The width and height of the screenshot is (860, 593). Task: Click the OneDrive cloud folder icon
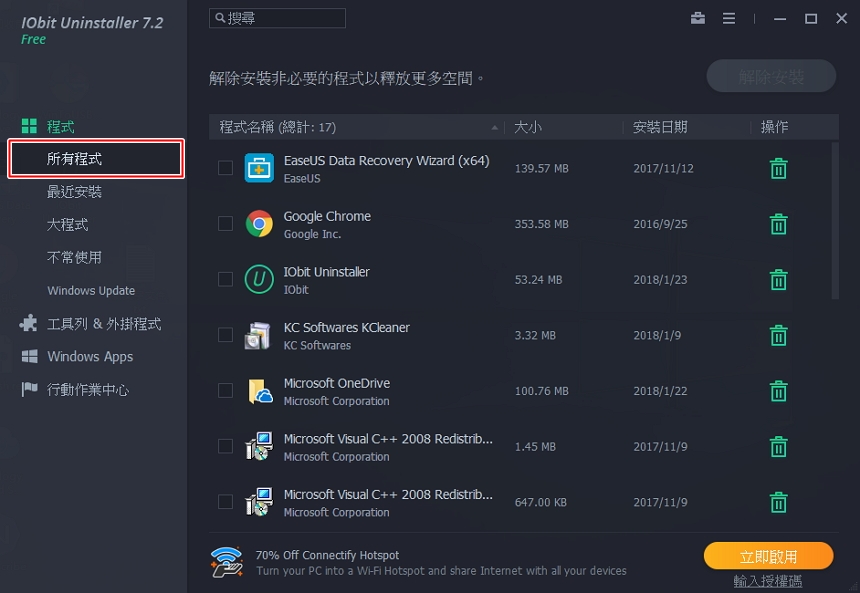260,391
